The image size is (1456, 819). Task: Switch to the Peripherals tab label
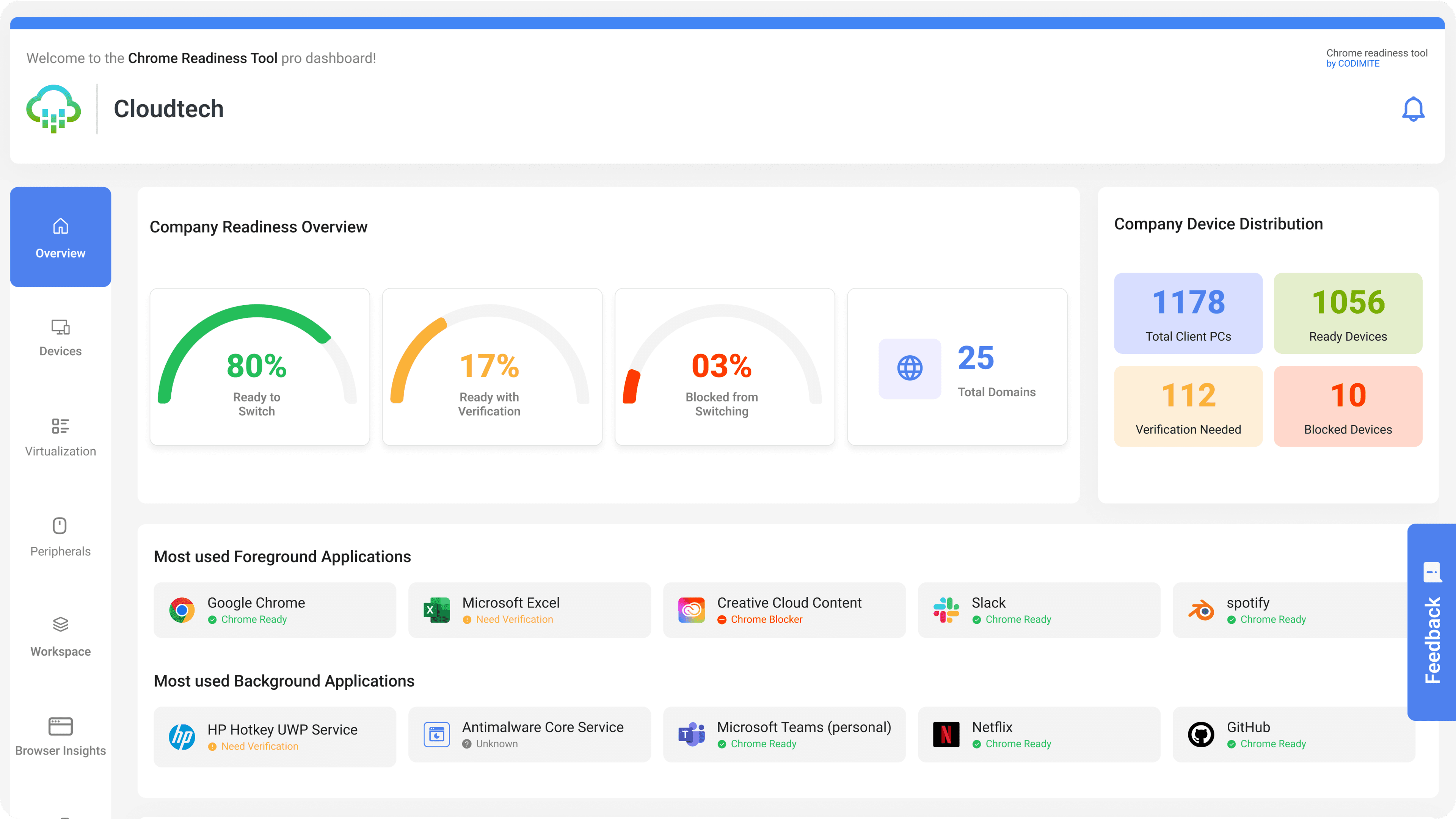[61, 551]
